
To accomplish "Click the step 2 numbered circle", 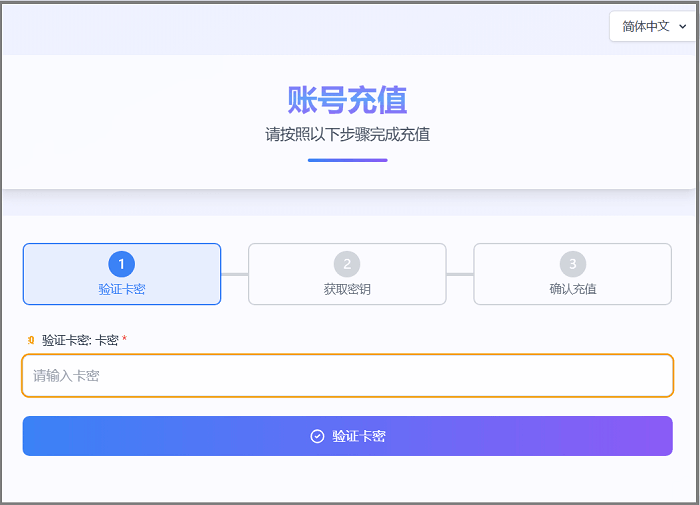I will pyautogui.click(x=347, y=264).
